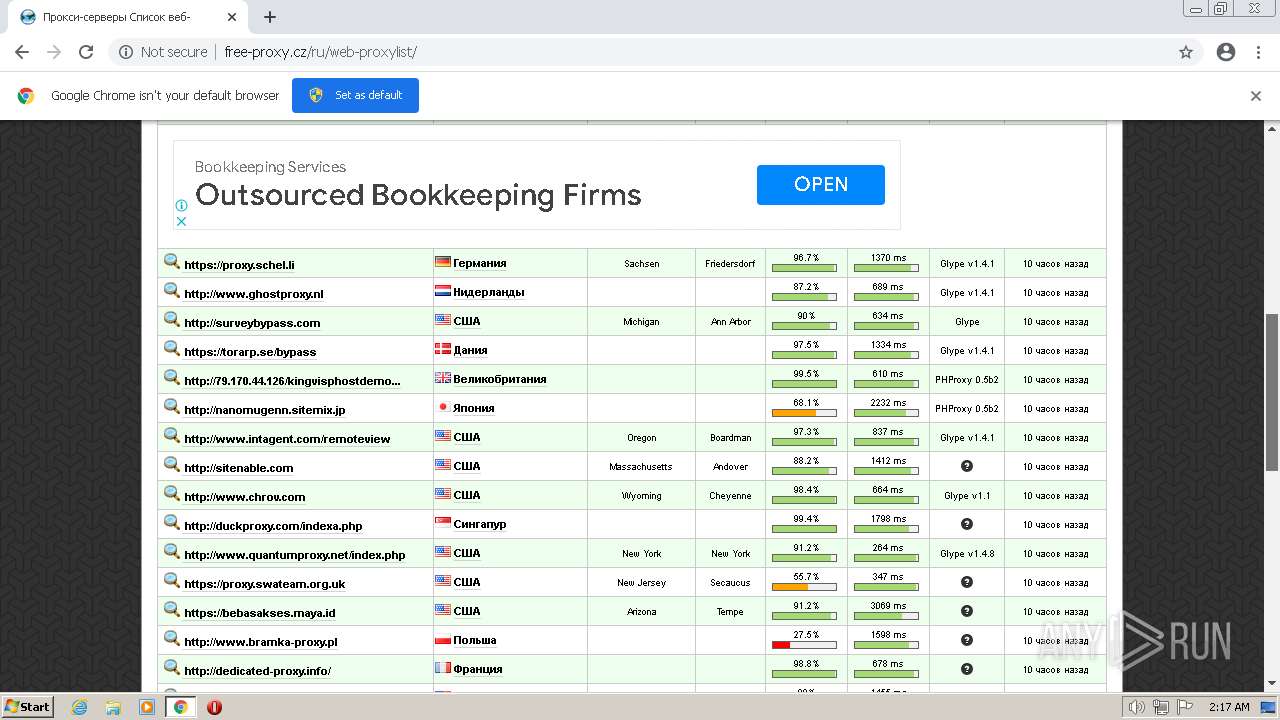The image size is (1280, 720).
Task: Open the http://surveybypass.com link
Action: (252, 323)
